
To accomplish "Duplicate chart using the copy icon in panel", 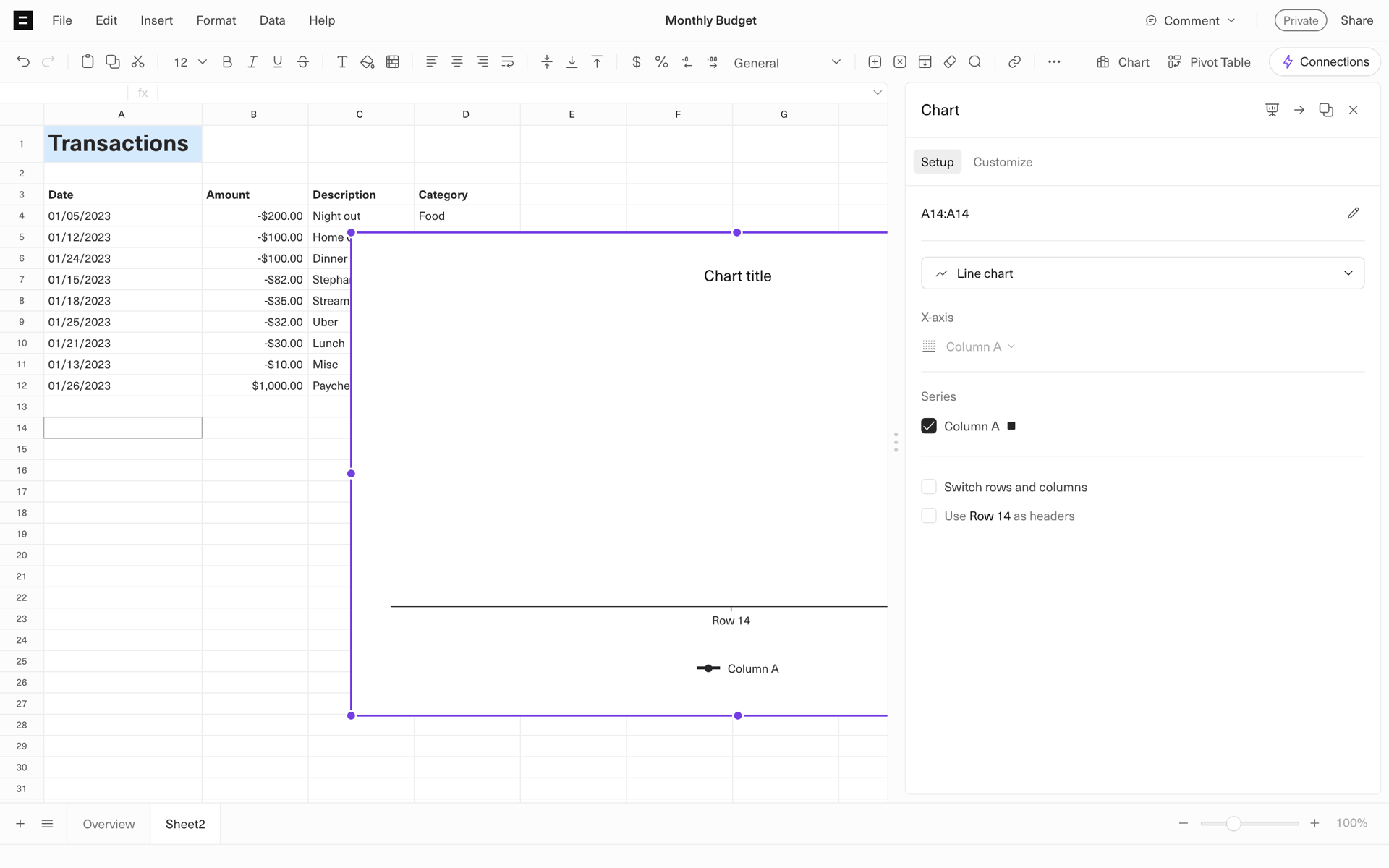I will point(1326,110).
